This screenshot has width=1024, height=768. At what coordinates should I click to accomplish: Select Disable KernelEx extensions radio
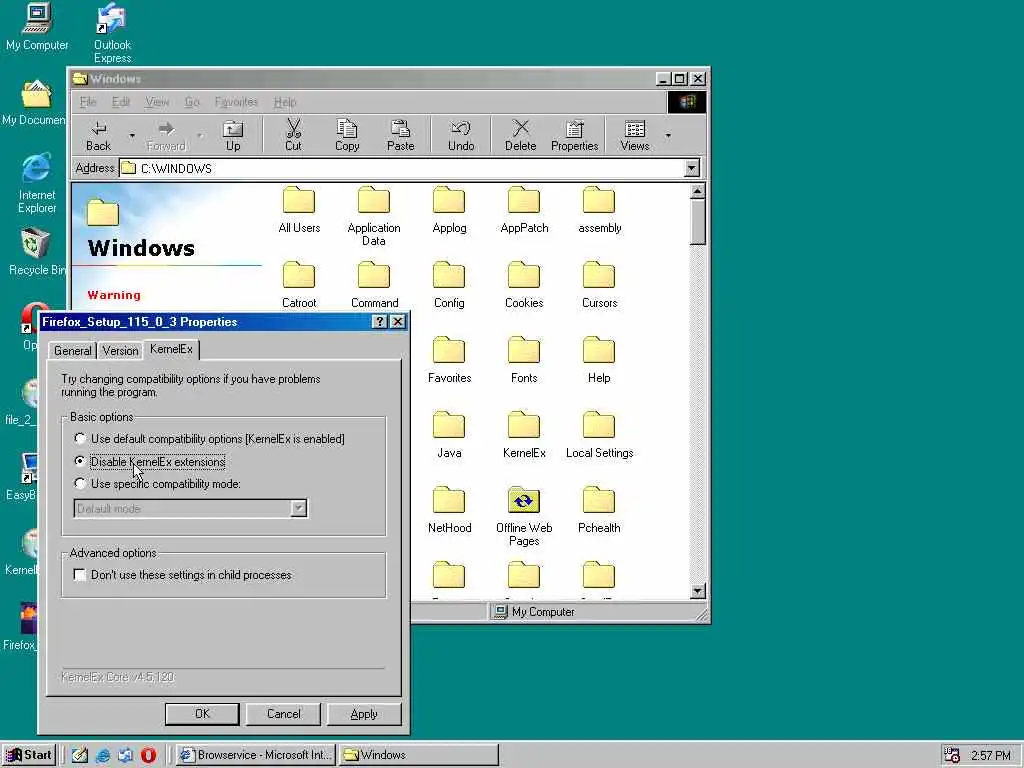pos(80,461)
